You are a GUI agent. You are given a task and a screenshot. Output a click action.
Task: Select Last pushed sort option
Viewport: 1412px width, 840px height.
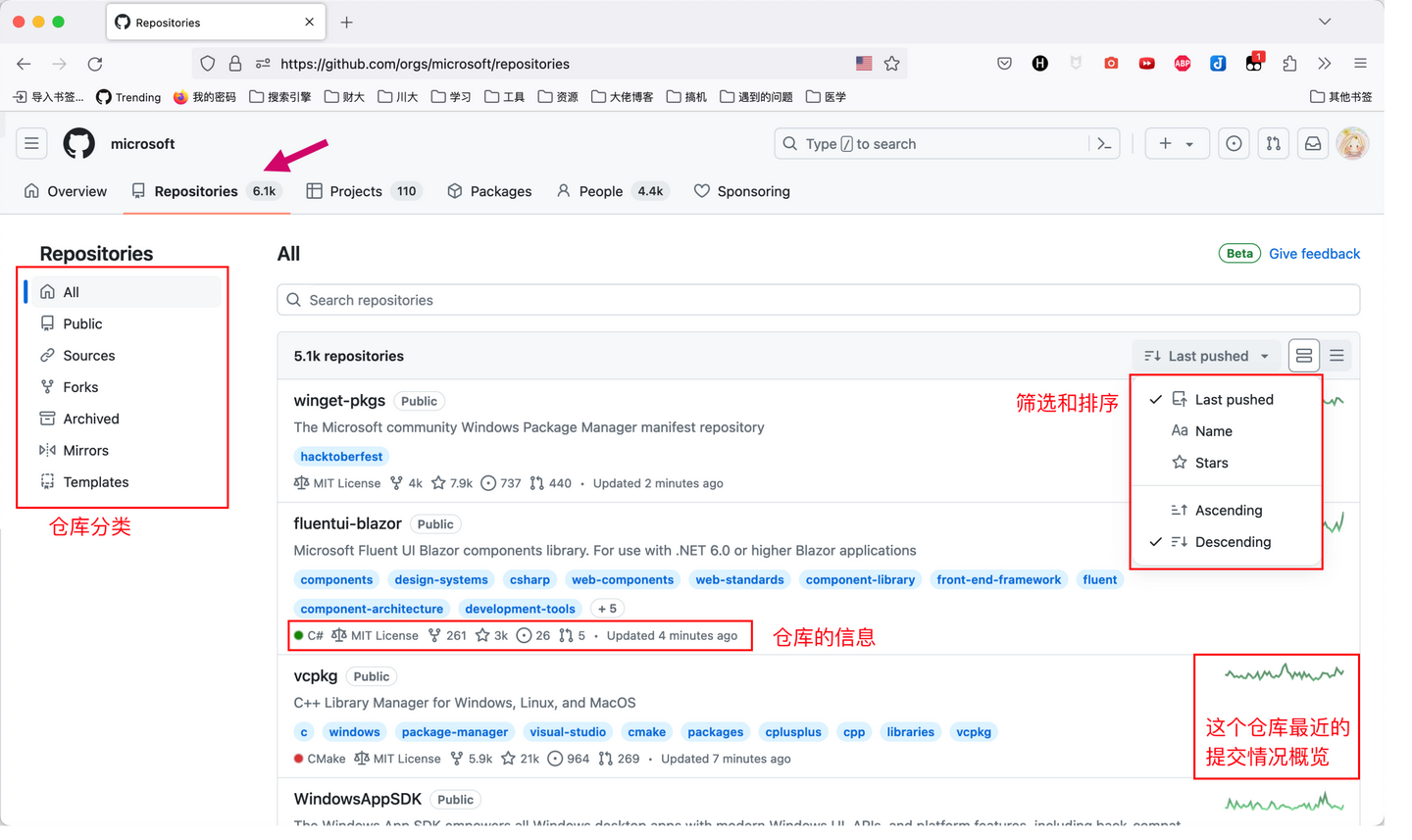(1227, 400)
